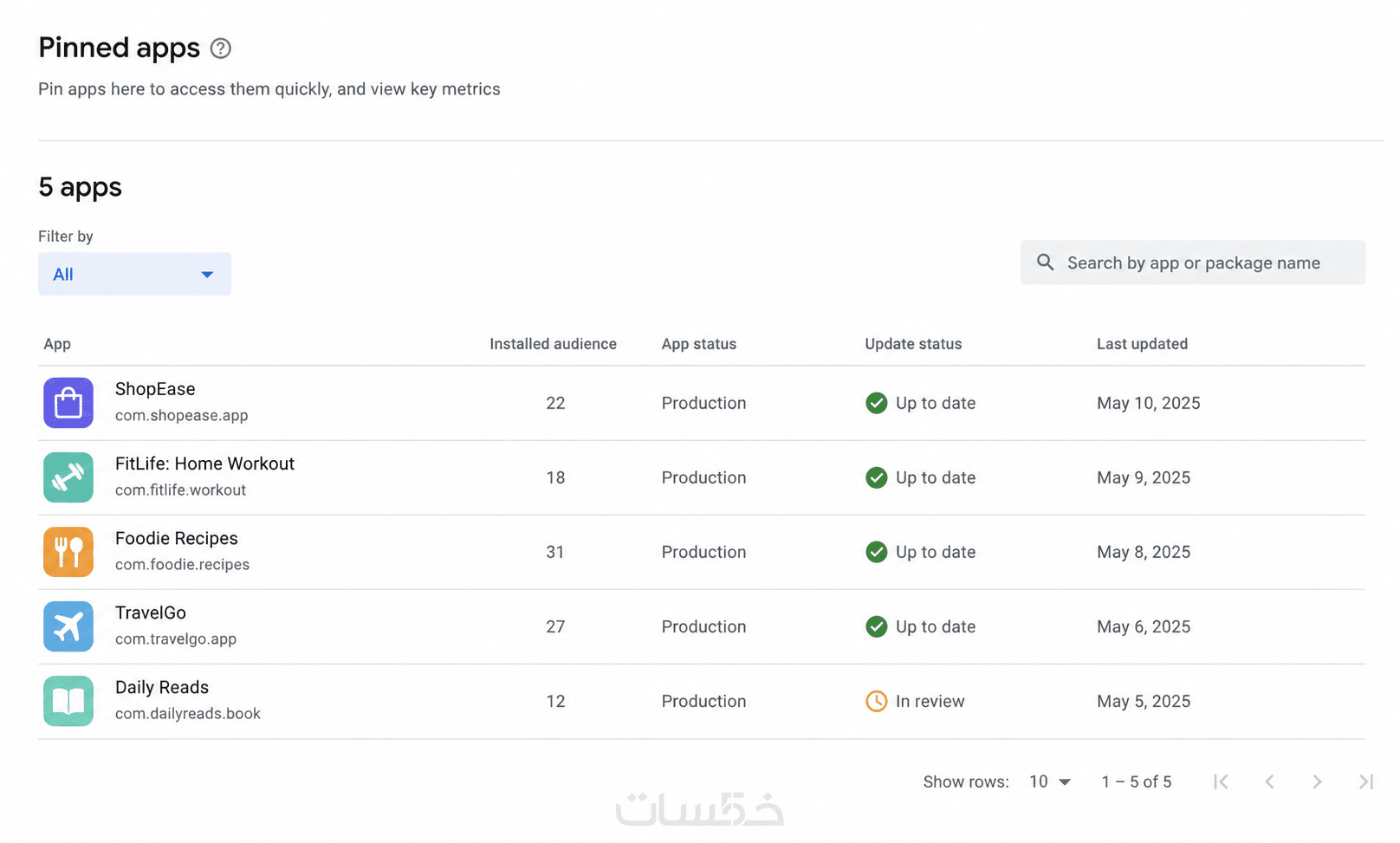This screenshot has height=843, width=1400.
Task: Focus the Search by app or package name field
Action: pyautogui.click(x=1193, y=263)
